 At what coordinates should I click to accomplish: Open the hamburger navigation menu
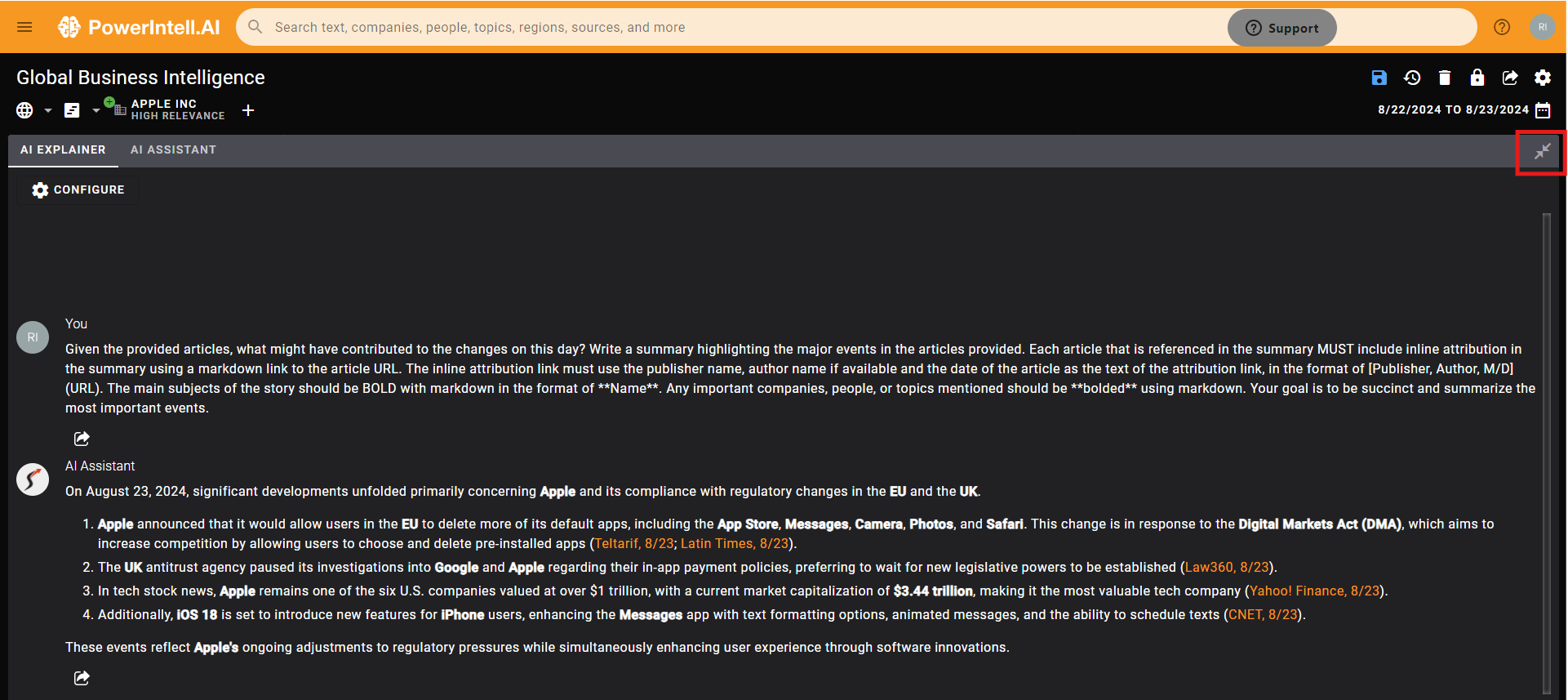point(24,27)
